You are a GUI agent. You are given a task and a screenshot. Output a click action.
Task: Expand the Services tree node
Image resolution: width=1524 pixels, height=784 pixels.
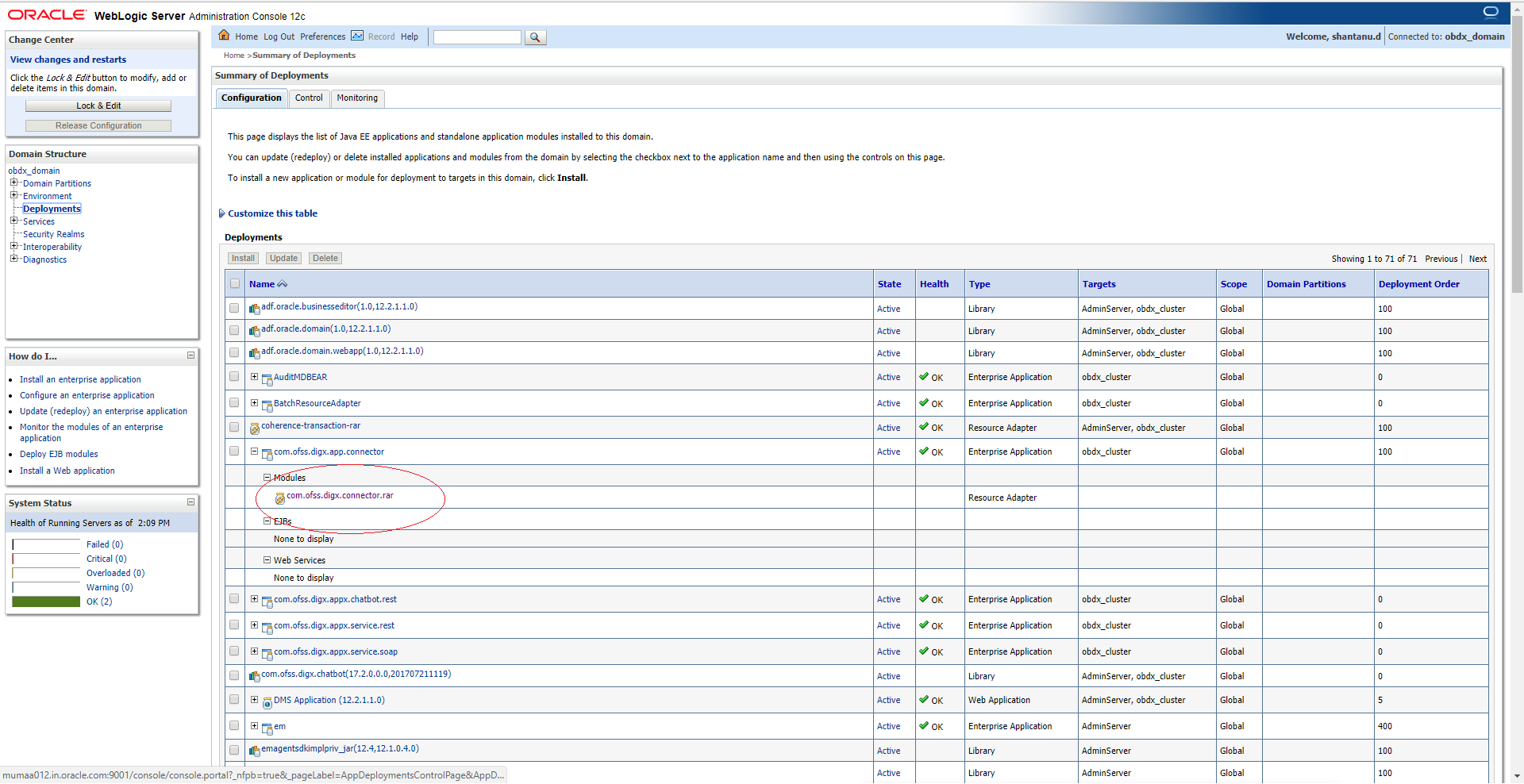pos(13,221)
